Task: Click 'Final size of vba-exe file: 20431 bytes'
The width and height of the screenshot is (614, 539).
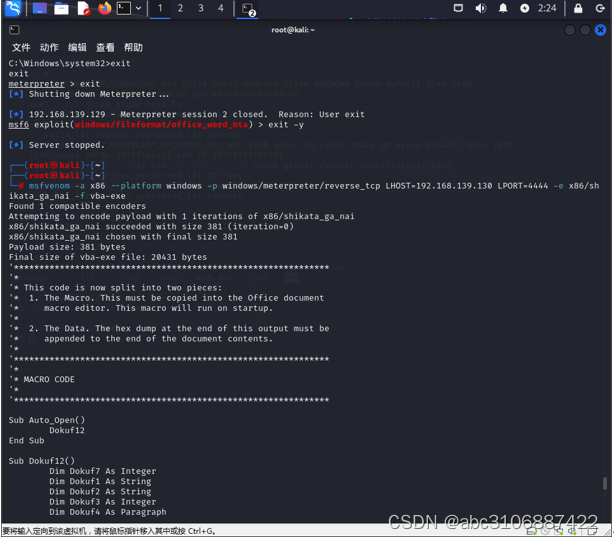Action: tap(108, 257)
